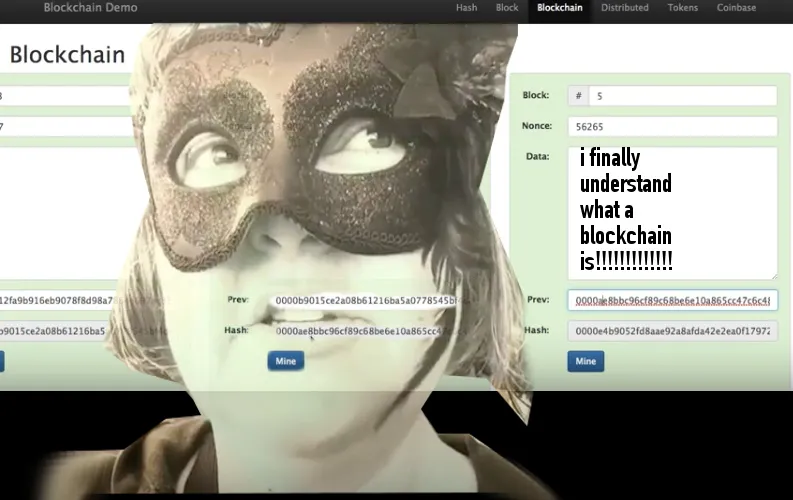This screenshot has height=500, width=793.
Task: Click the Nonce field showing 56265
Action: point(672,126)
